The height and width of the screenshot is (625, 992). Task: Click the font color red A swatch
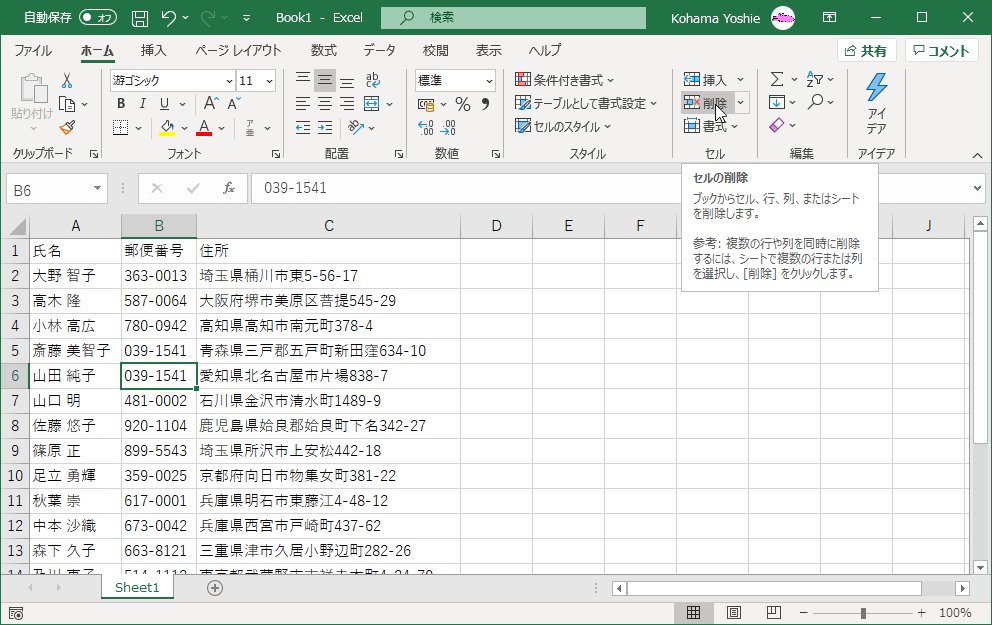click(x=204, y=128)
